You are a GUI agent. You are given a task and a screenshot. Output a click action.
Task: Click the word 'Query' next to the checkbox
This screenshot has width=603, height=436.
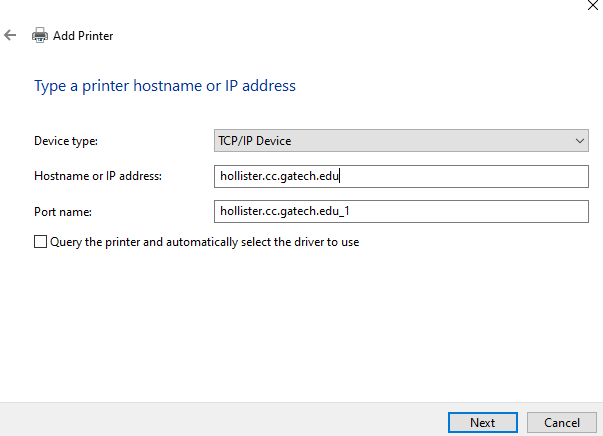coord(67,242)
